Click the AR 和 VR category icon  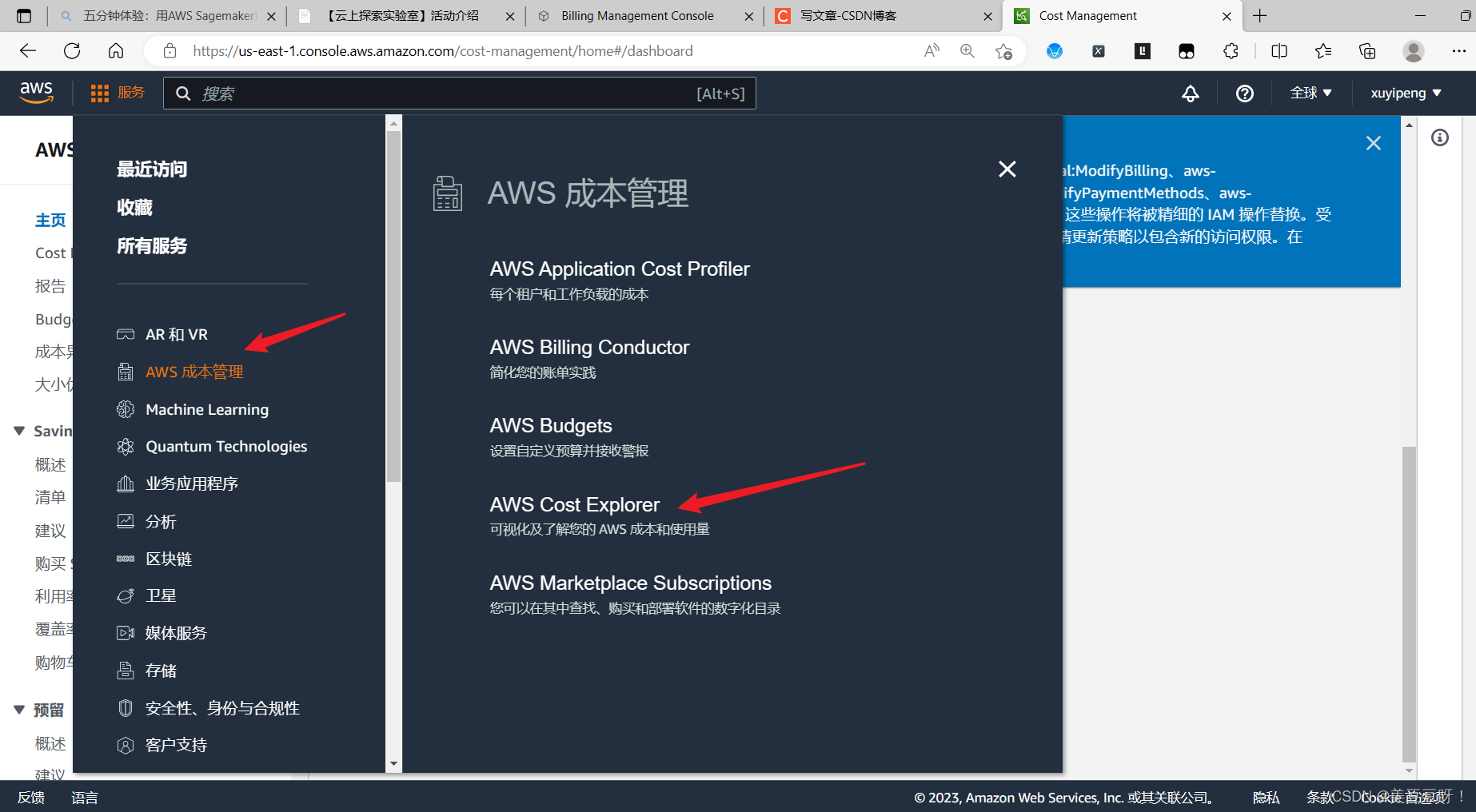point(126,334)
